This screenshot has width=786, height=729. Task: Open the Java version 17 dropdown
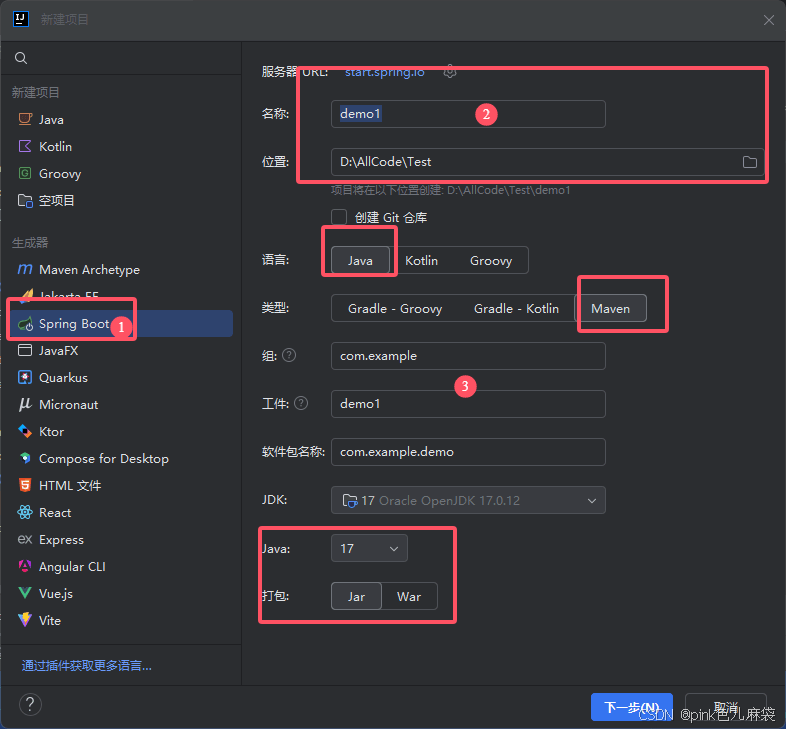pyautogui.click(x=369, y=549)
